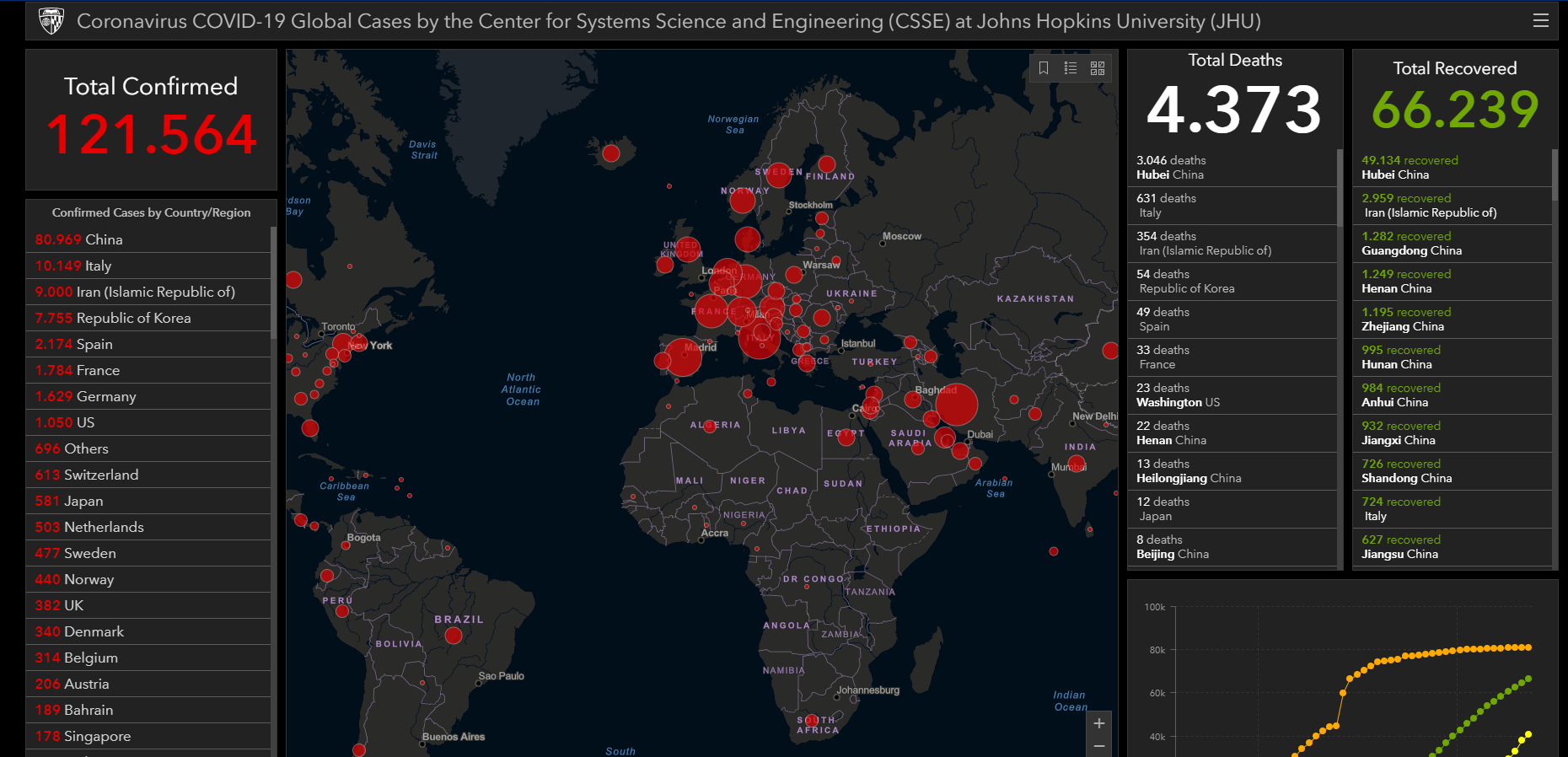Click 932 recovered Jiangxi China entry
Screen dimensions: 1568x757
(1452, 433)
